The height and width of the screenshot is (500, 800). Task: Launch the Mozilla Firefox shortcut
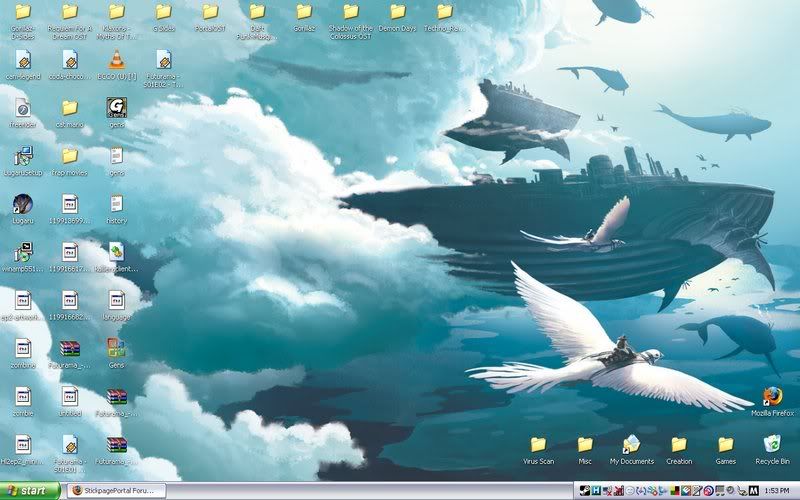point(772,396)
